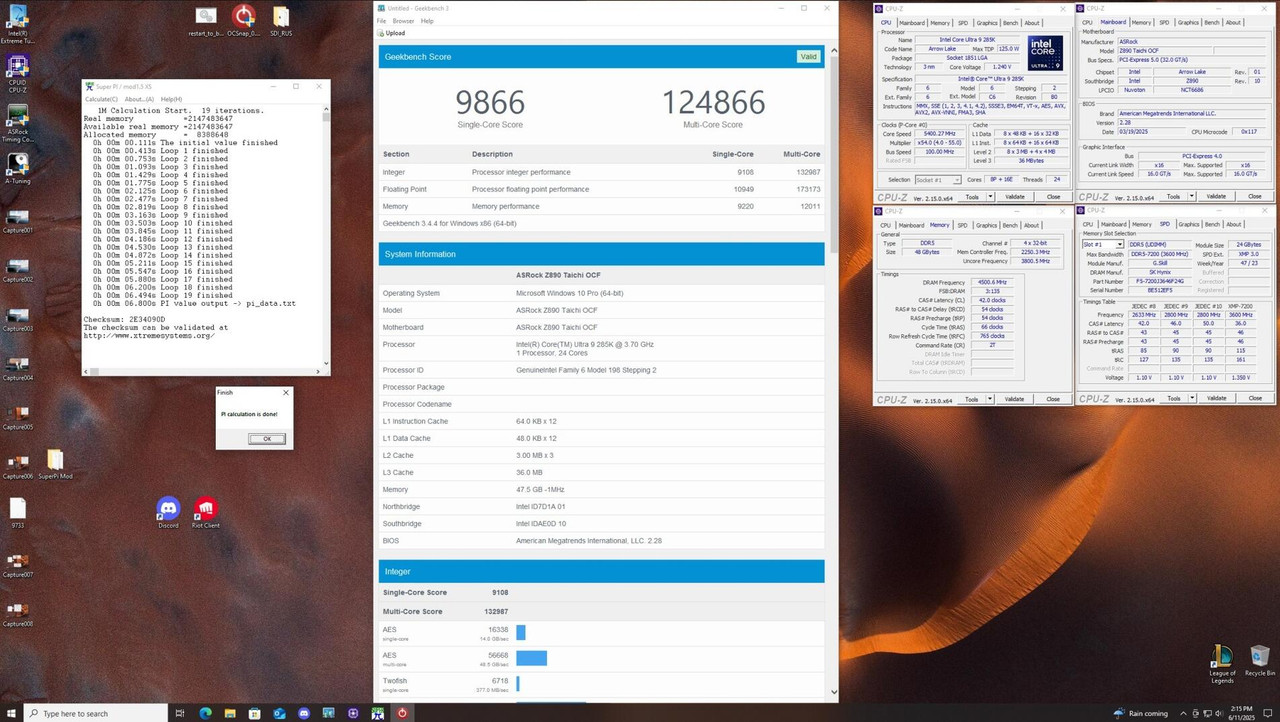Image resolution: width=1280 pixels, height=722 pixels.
Task: Launch the CPUID CPU-Z desktop shortcut
Action: [17, 75]
